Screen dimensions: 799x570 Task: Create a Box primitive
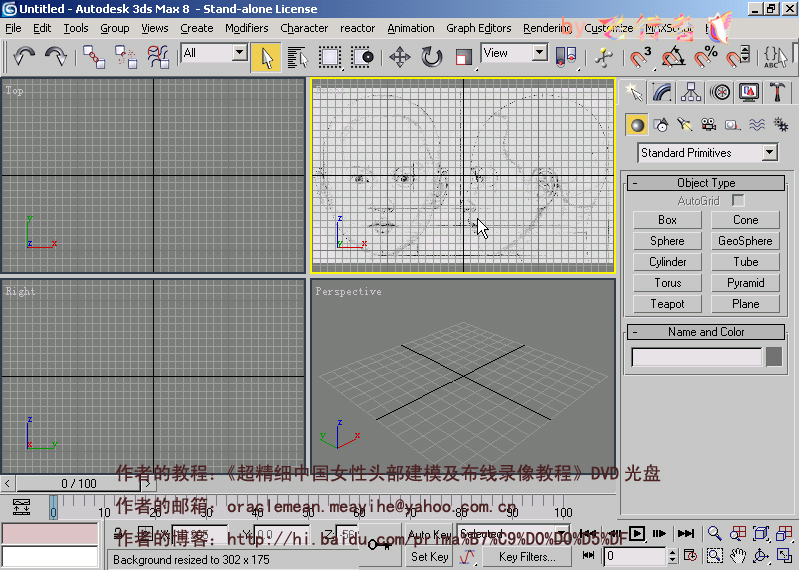point(667,220)
